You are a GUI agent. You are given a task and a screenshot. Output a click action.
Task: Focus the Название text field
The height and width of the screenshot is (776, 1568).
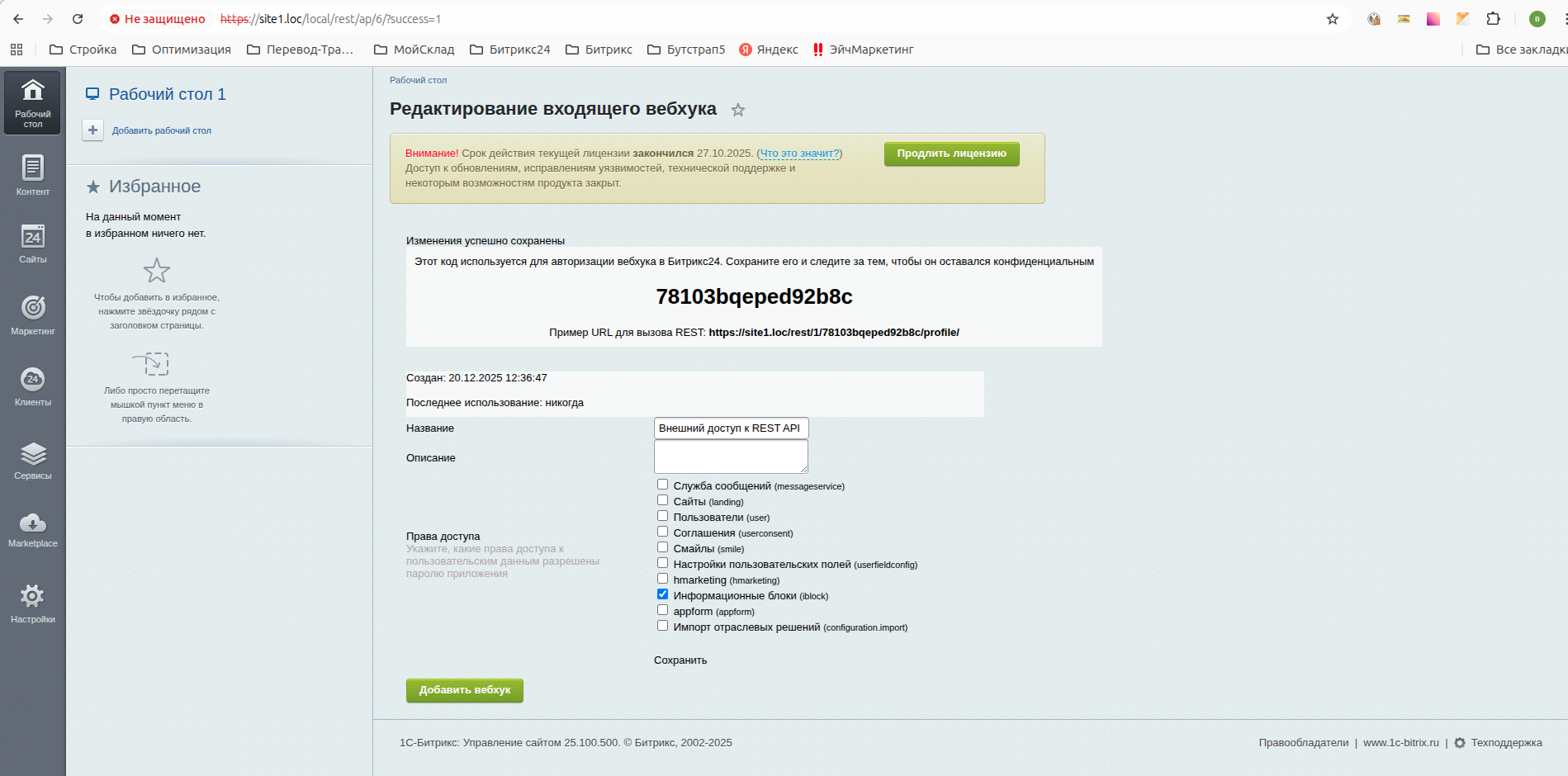(x=731, y=428)
